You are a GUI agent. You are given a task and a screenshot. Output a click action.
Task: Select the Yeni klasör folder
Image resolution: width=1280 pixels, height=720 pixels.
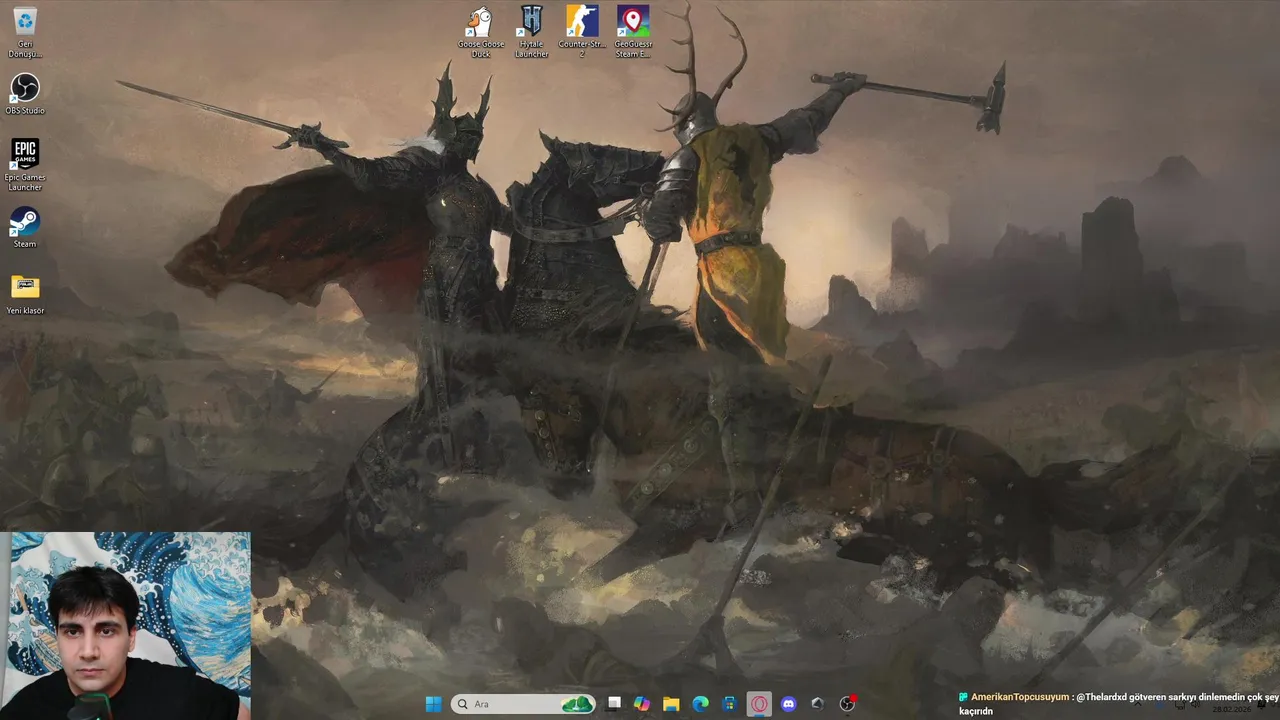click(25, 294)
